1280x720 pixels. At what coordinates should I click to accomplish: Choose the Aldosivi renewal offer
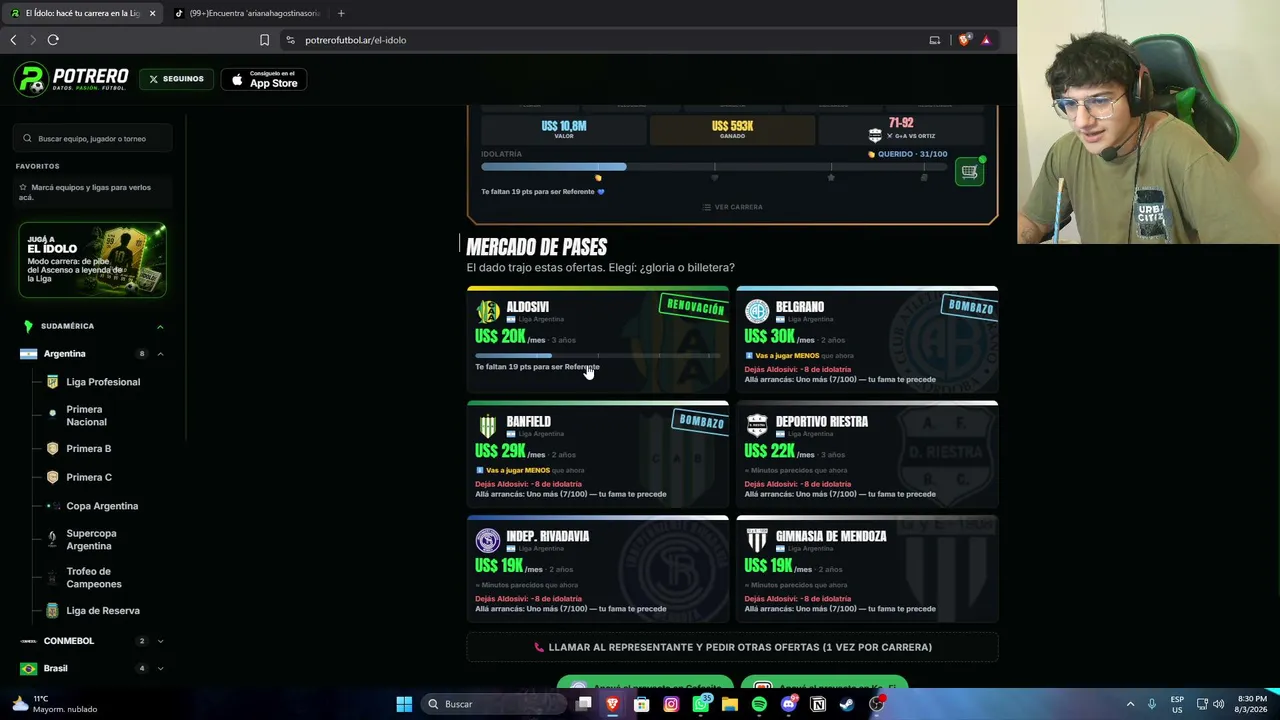tap(598, 340)
